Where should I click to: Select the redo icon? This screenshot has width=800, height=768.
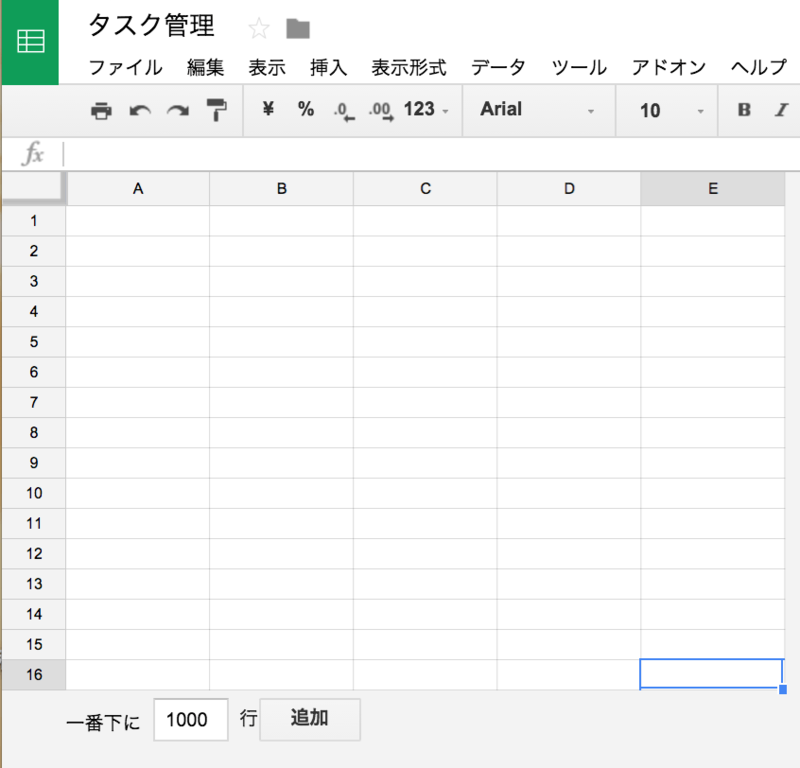coord(177,111)
